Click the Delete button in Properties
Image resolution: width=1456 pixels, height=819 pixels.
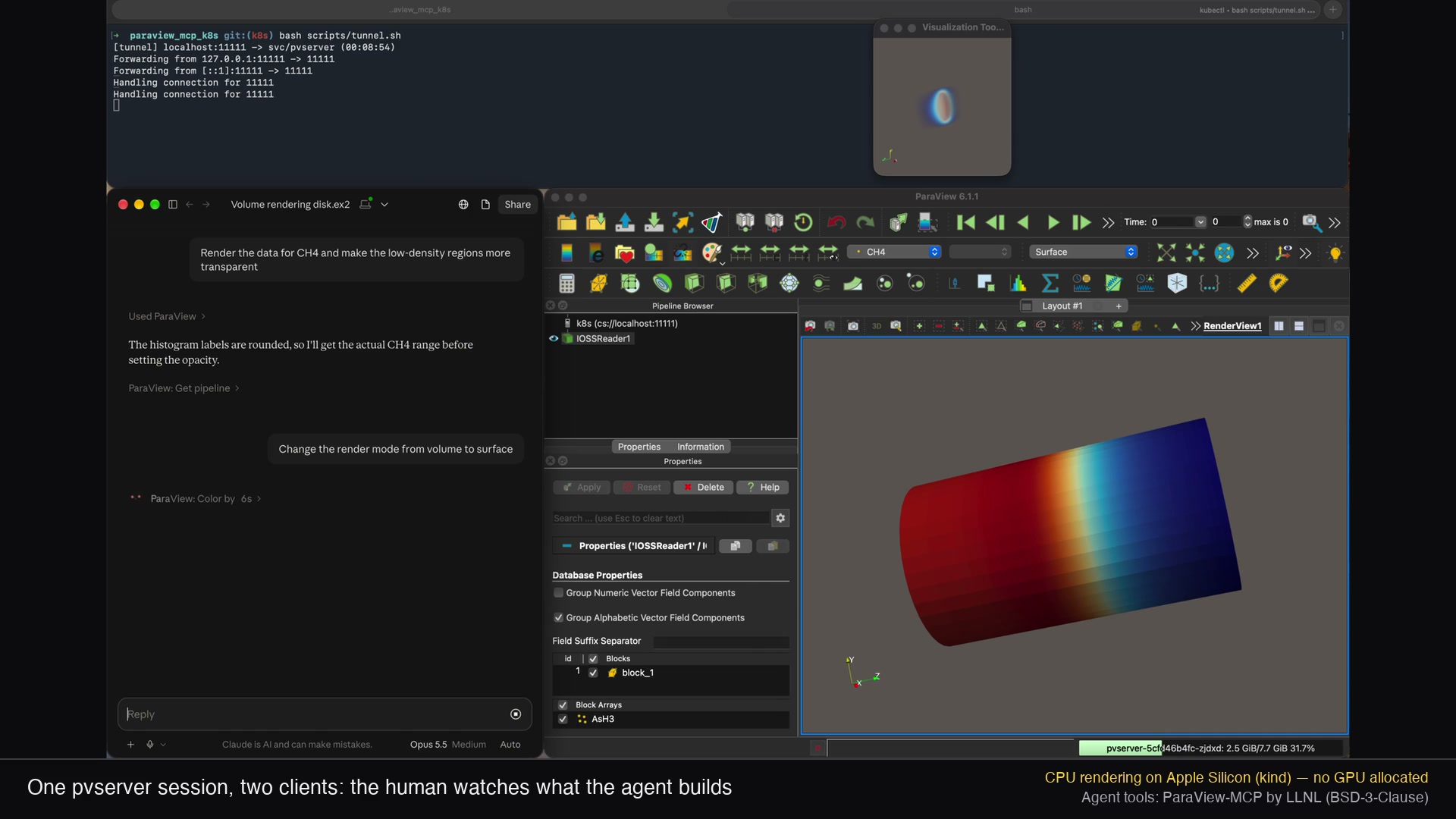(703, 488)
